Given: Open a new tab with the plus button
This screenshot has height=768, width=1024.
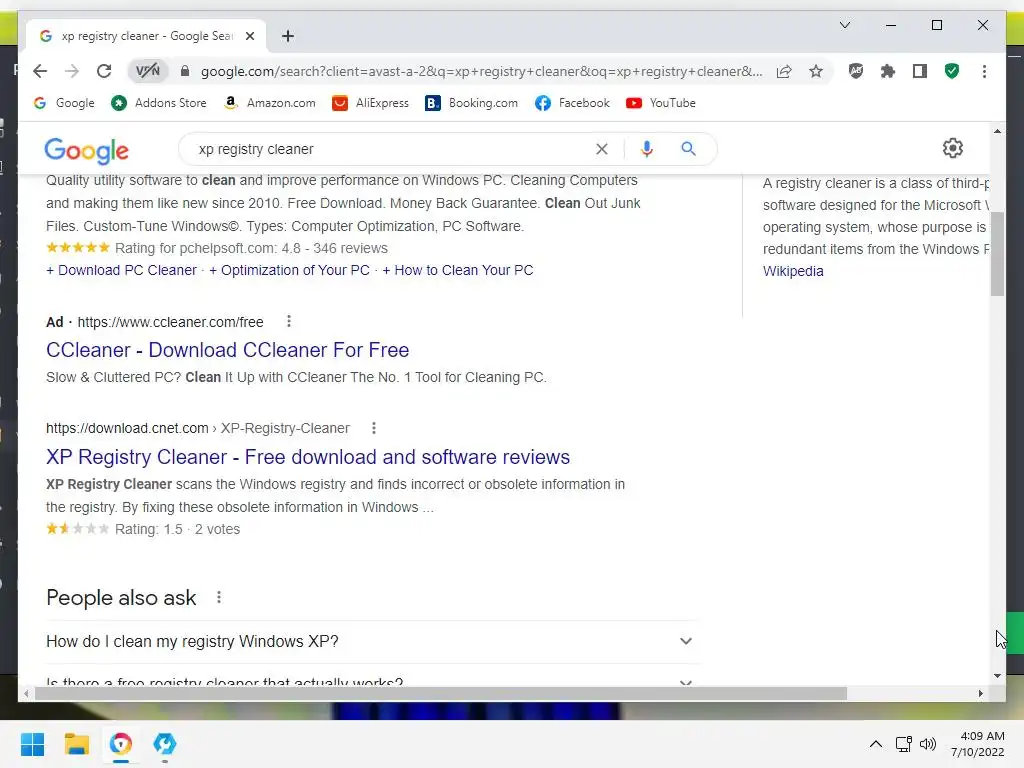Looking at the screenshot, I should [x=288, y=36].
